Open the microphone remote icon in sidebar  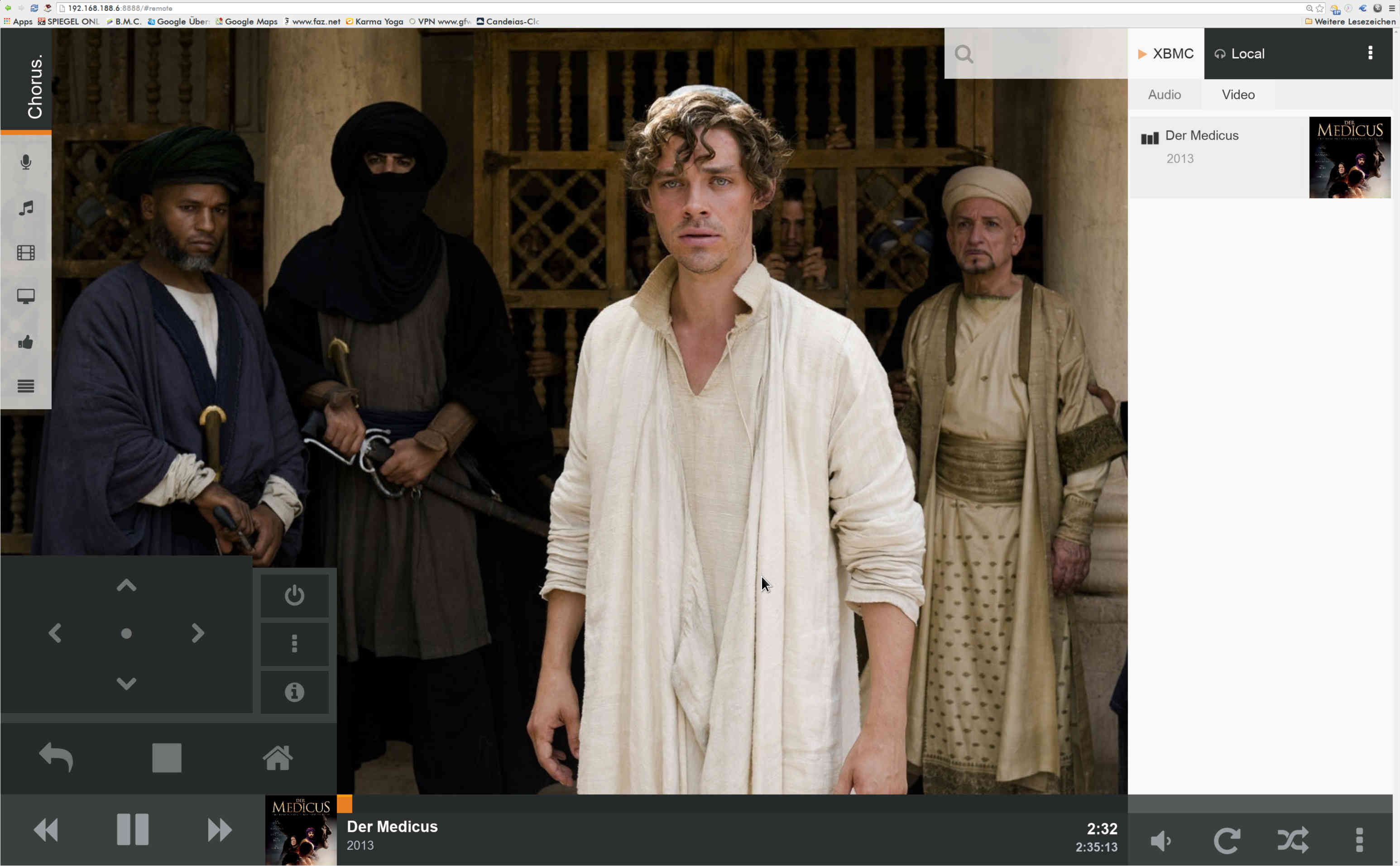[x=26, y=162]
